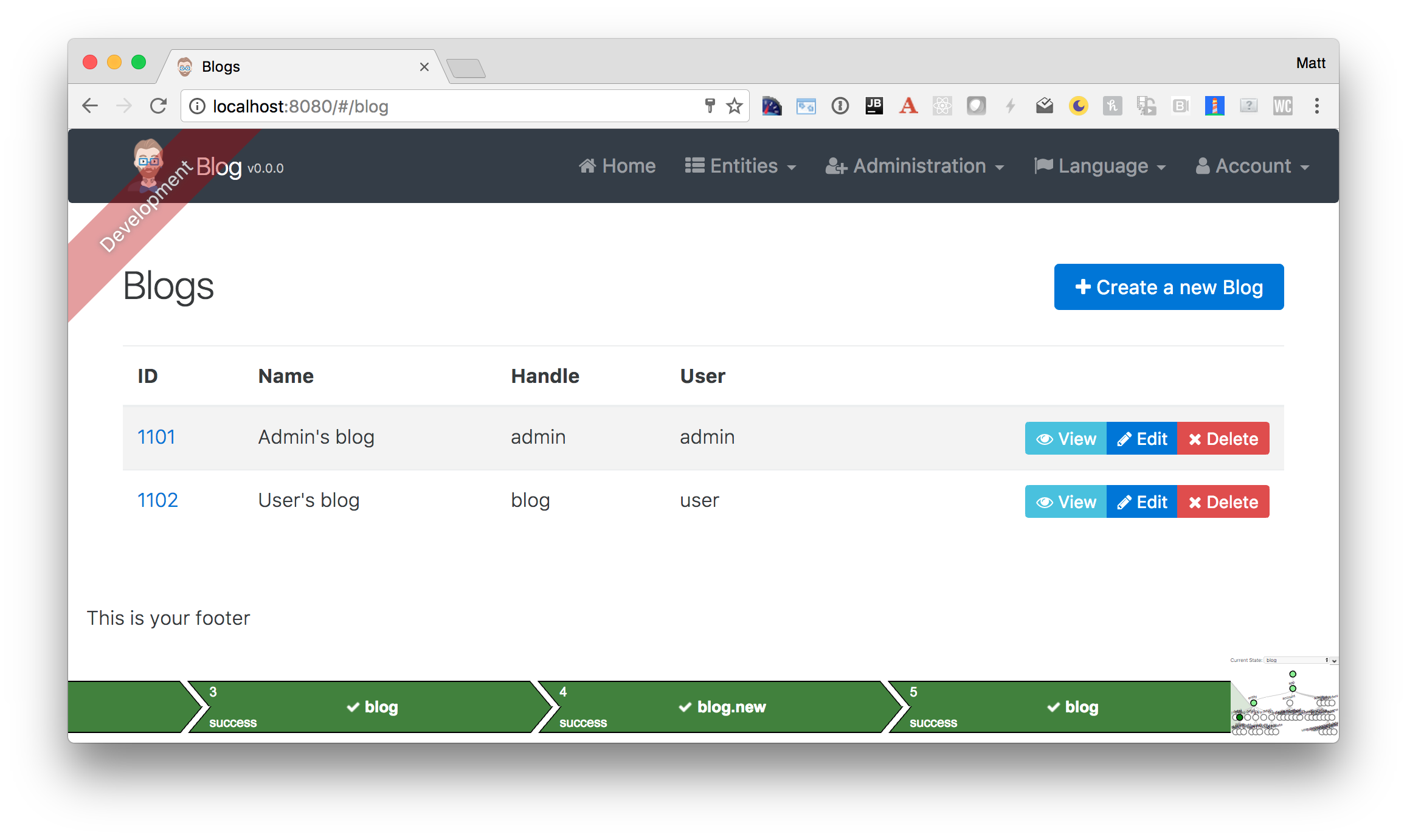Expand the Administration dropdown
The image size is (1407, 840).
(x=914, y=166)
